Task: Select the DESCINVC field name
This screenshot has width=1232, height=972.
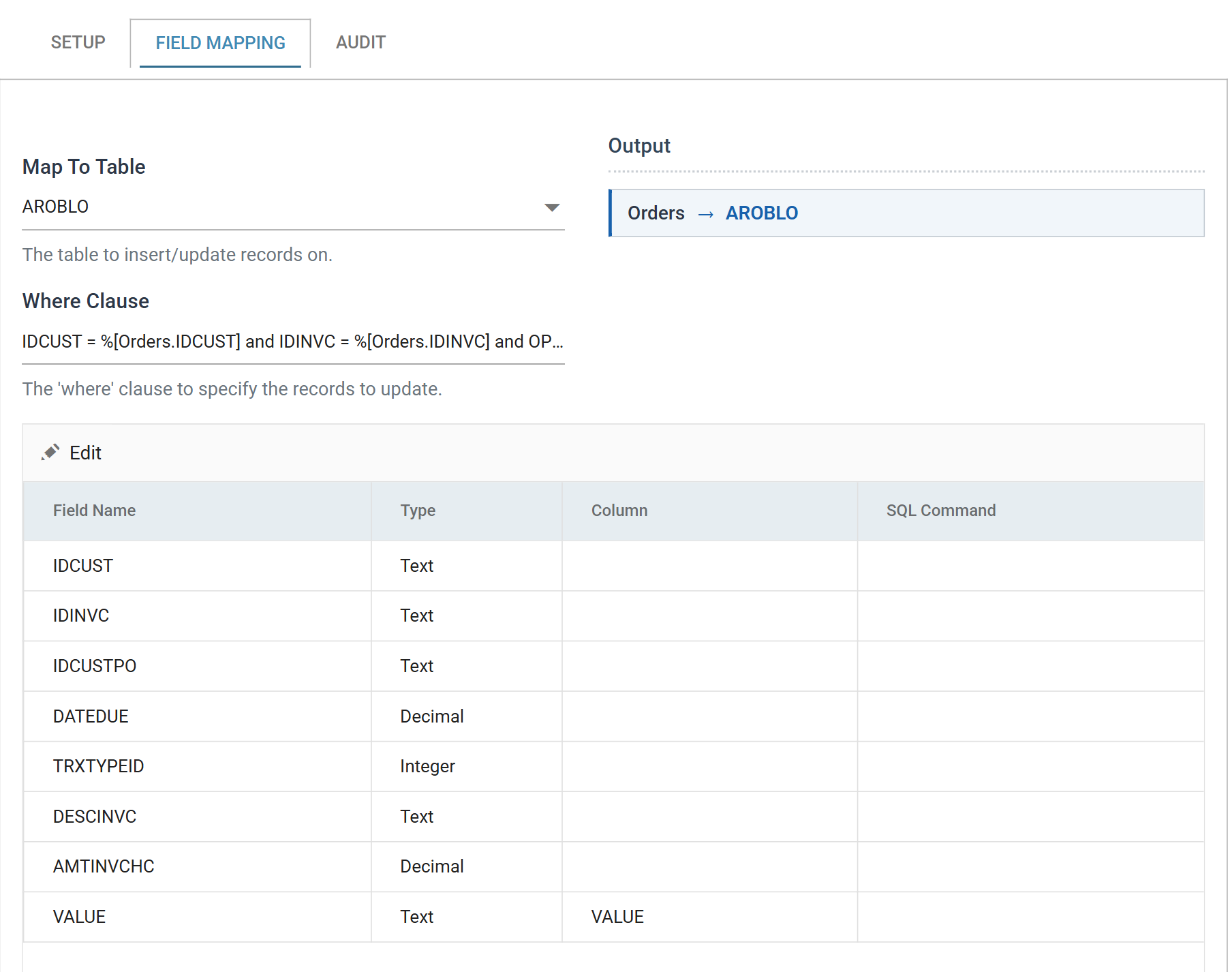Action: [x=95, y=817]
